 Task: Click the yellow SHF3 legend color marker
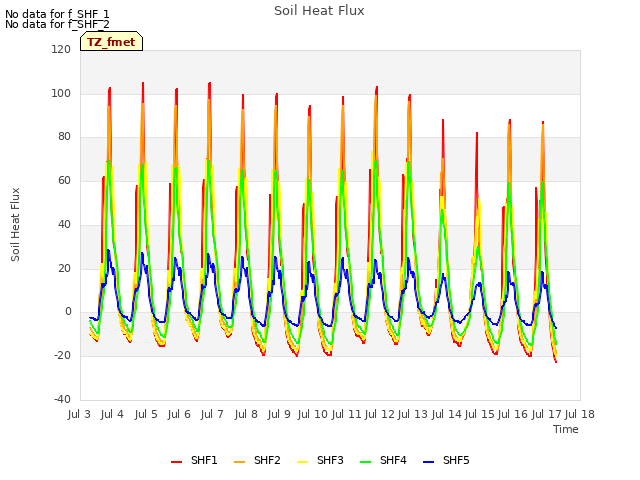pyautogui.click(x=302, y=462)
